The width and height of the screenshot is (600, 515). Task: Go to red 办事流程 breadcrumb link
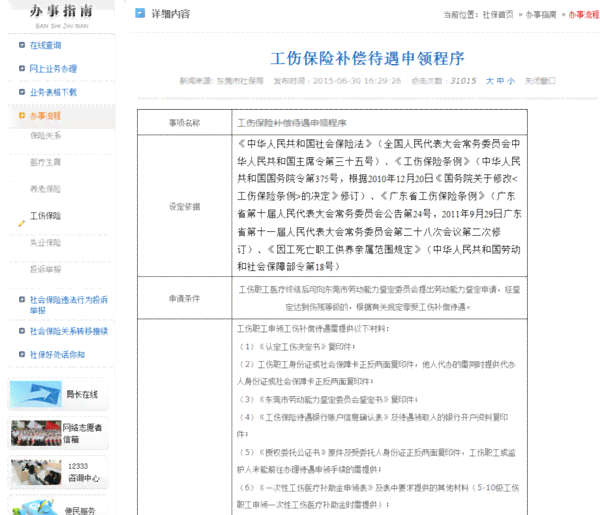(x=584, y=15)
